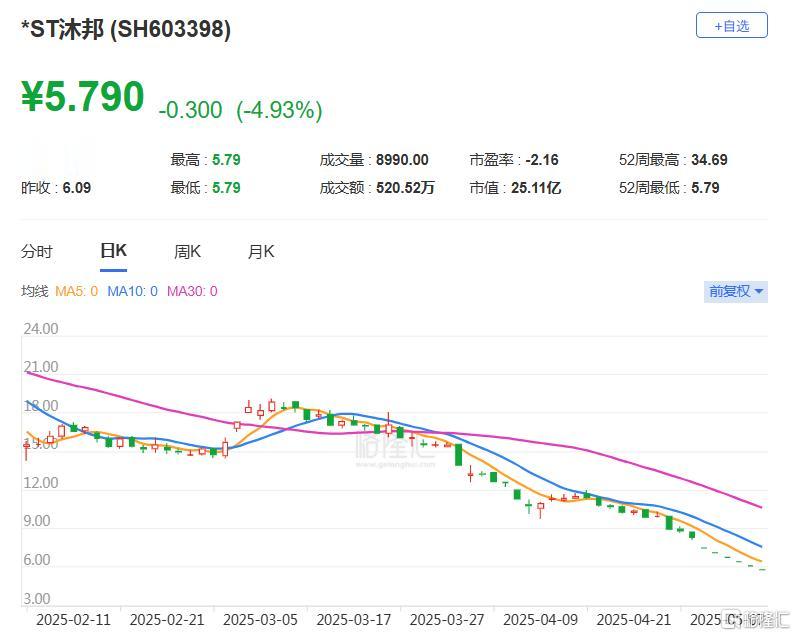Click the +自选 add to watchlist button
This screenshot has width=796, height=636.
731,25
